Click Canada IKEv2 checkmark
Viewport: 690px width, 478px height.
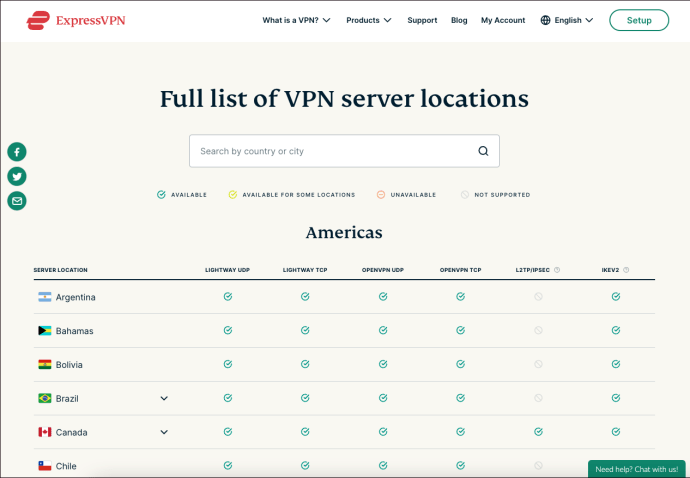pyautogui.click(x=616, y=432)
